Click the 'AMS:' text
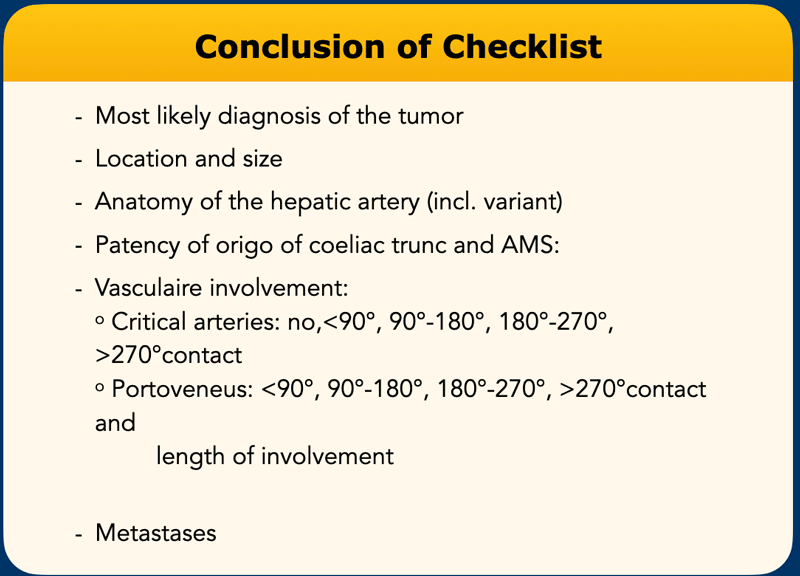The image size is (800, 576). [530, 245]
